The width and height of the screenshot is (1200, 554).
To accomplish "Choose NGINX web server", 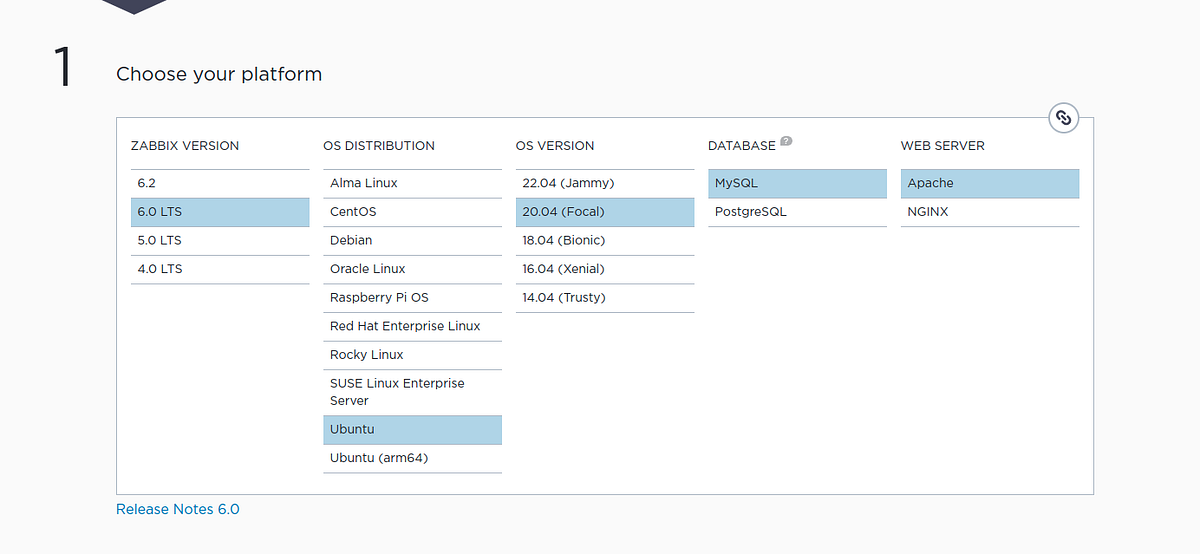I will click(x=990, y=212).
